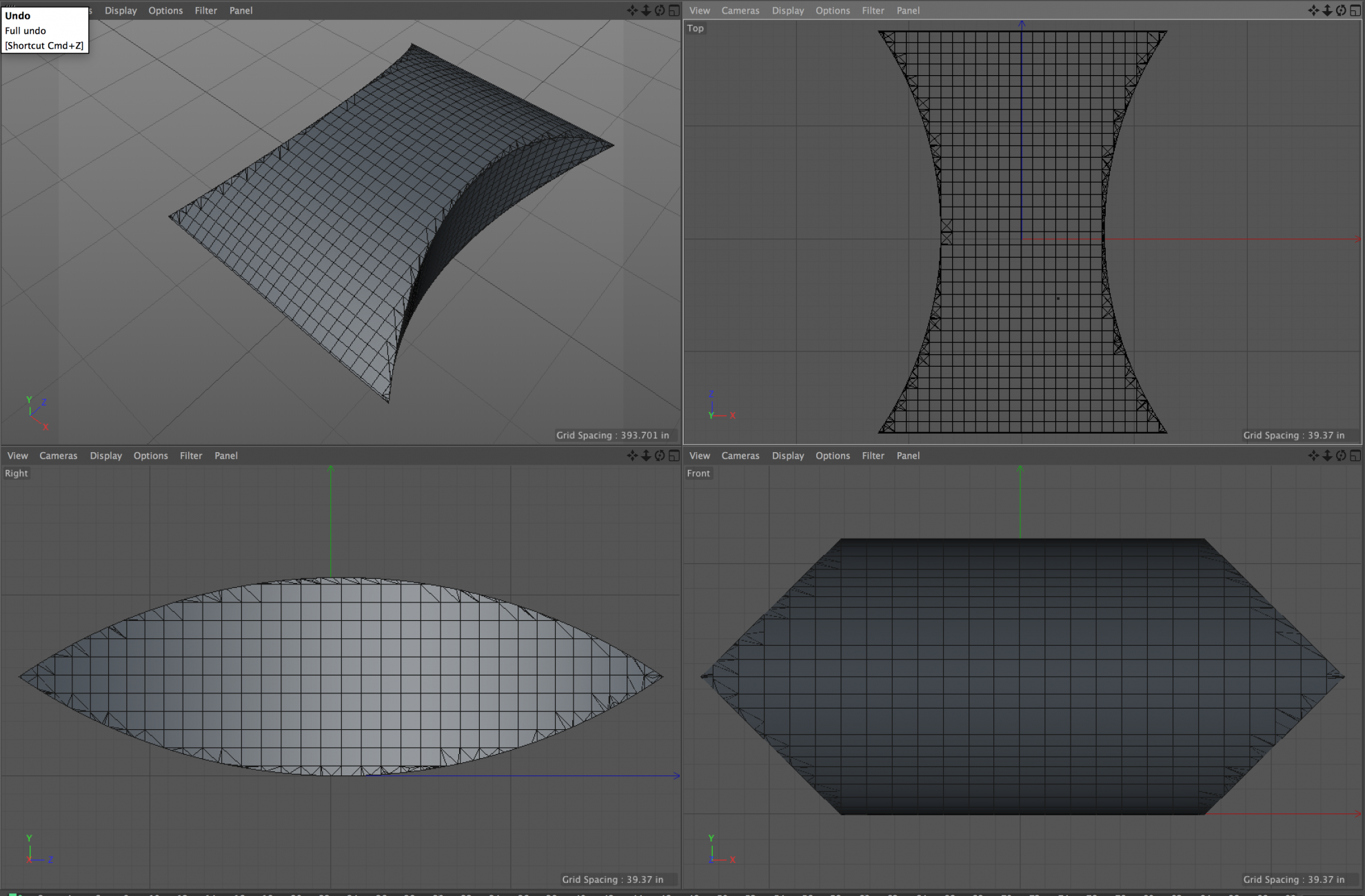
Task: Click Full undo in the Undo tooltip
Action: coord(25,30)
